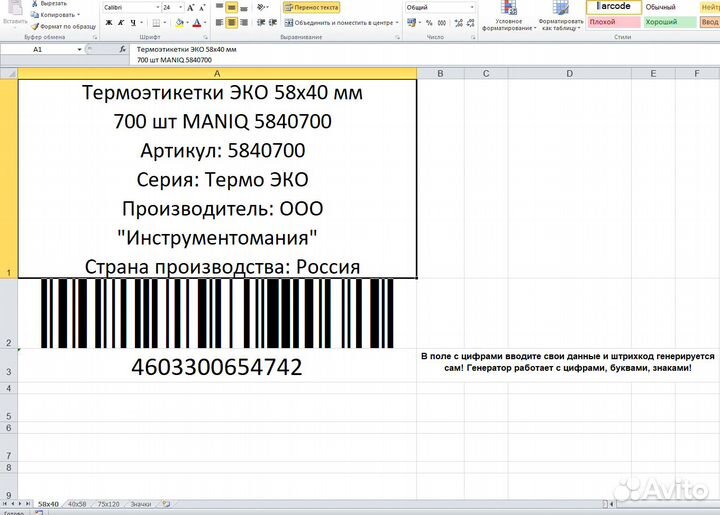
Task: Click the insert new sheet tab icon
Action: pyautogui.click(x=166, y=504)
